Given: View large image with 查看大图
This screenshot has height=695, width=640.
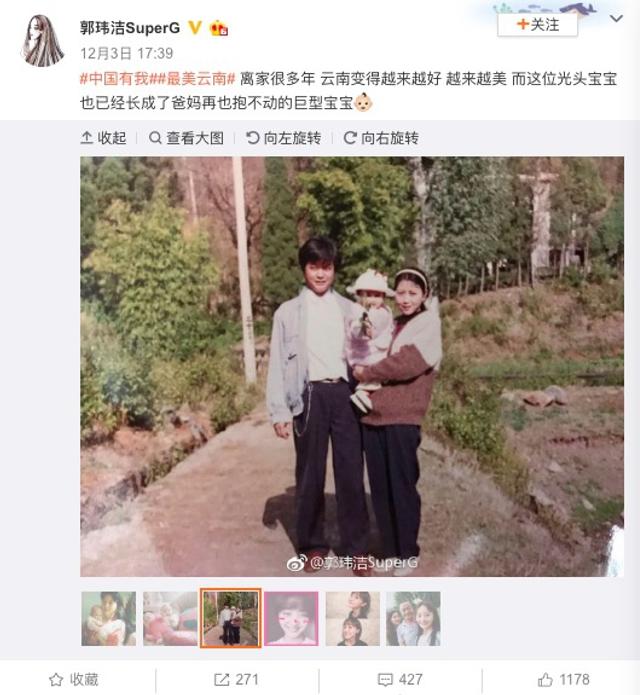Looking at the screenshot, I should coord(187,138).
